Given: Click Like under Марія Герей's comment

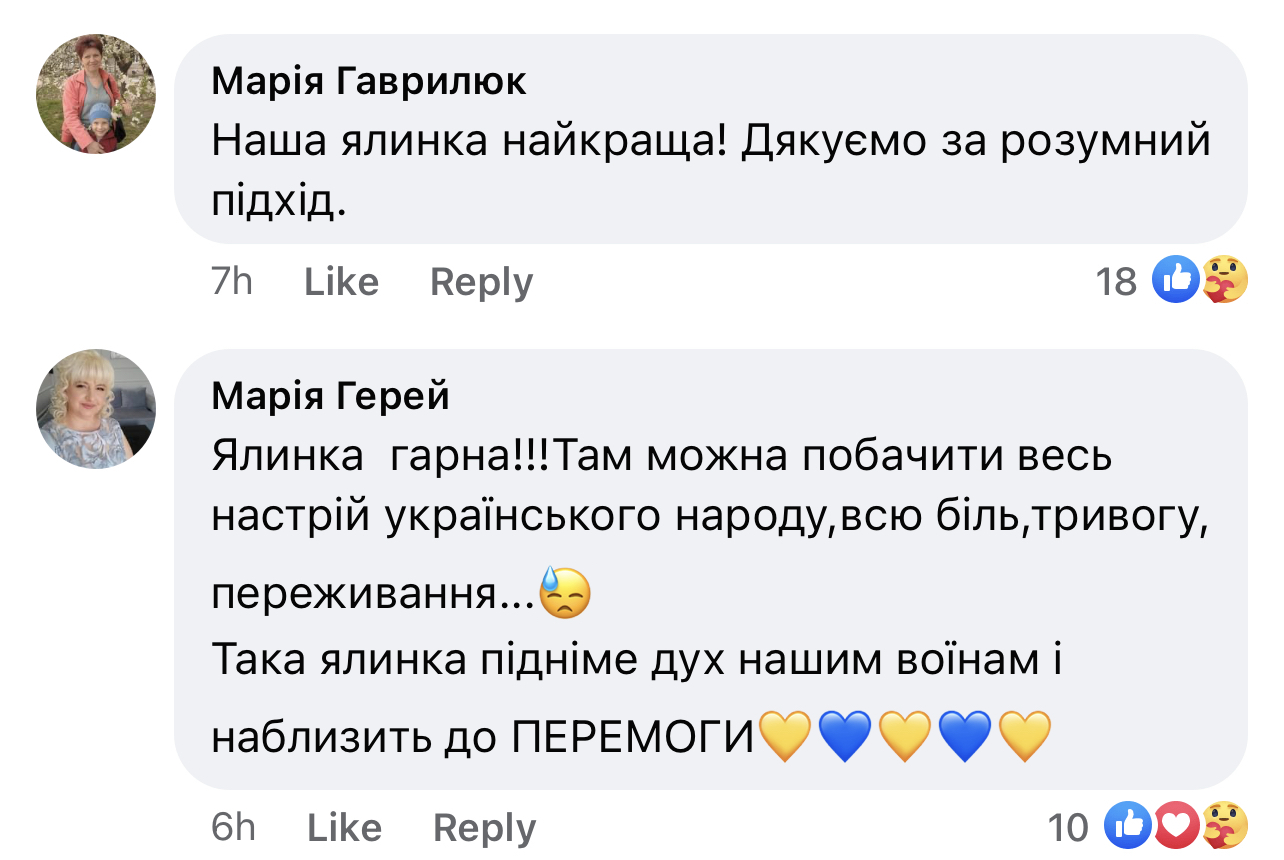Looking at the screenshot, I should pos(344,828).
